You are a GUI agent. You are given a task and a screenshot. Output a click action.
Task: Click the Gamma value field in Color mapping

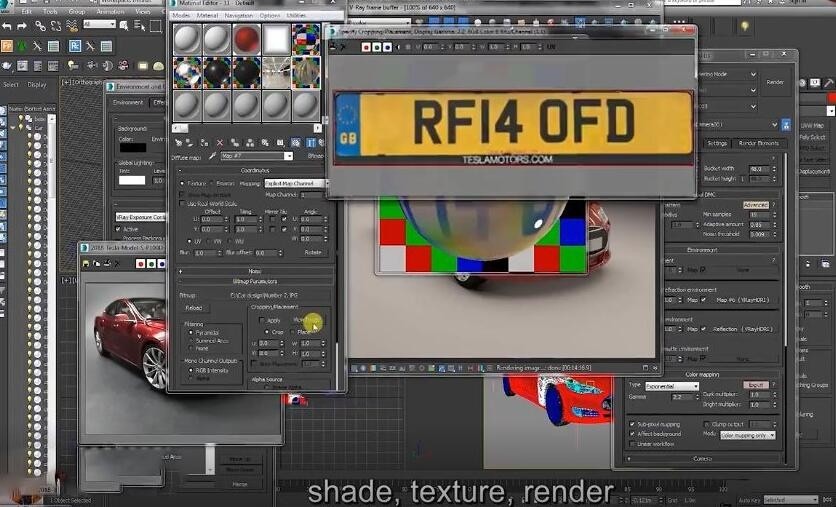(680, 397)
